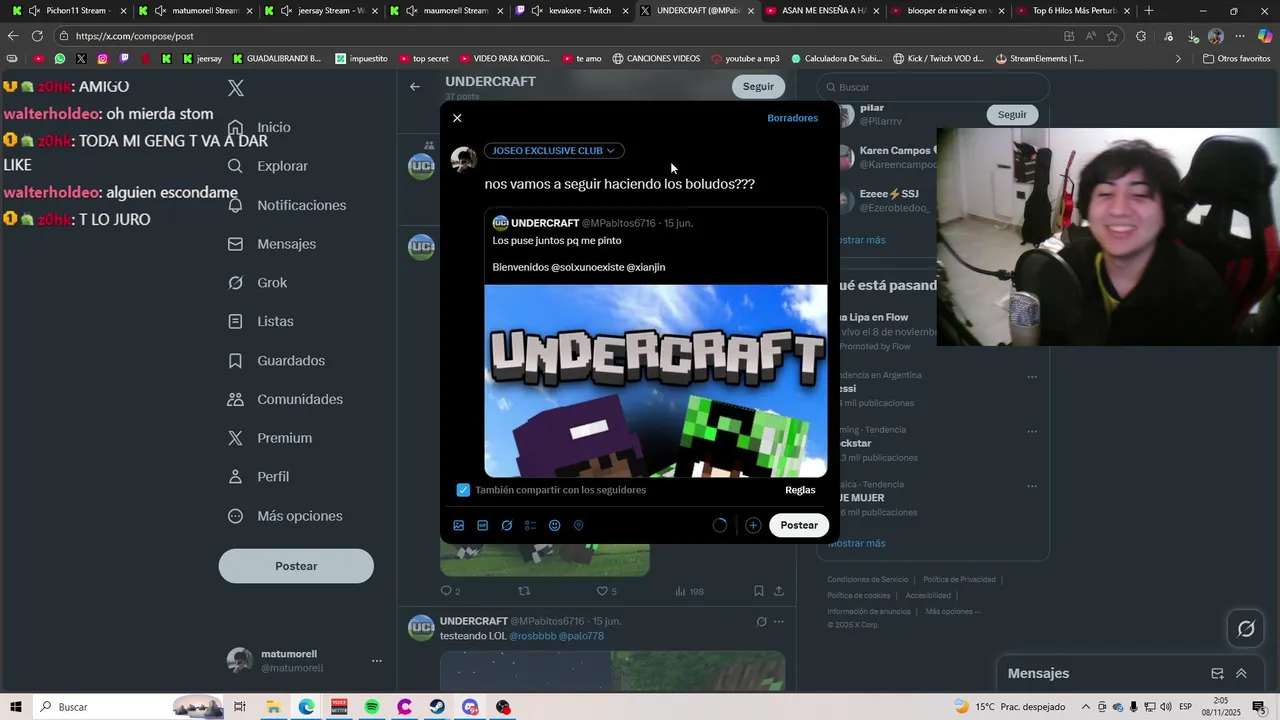Open Otros favoritos bookmarks folder
This screenshot has width=1280, height=720.
tap(1237, 59)
